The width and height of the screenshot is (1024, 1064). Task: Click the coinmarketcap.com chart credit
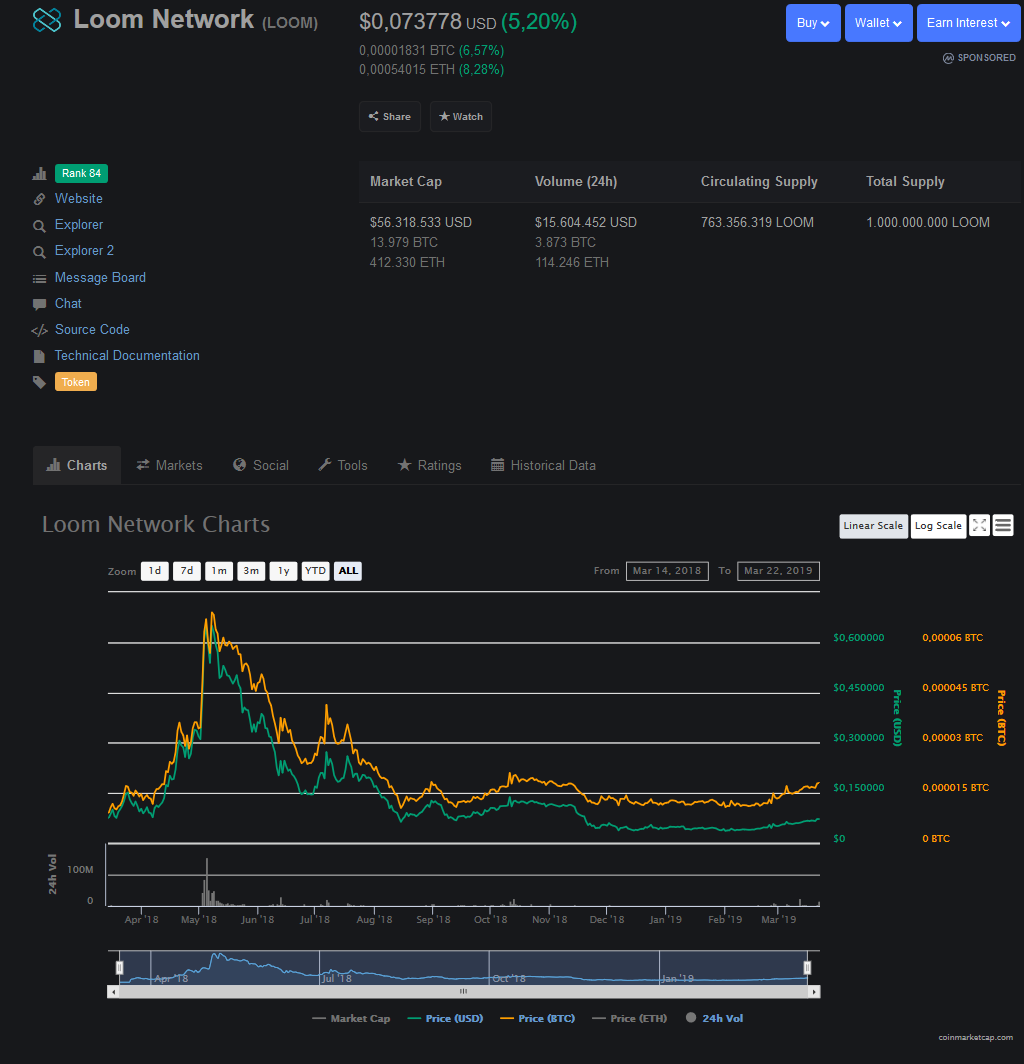[976, 1038]
